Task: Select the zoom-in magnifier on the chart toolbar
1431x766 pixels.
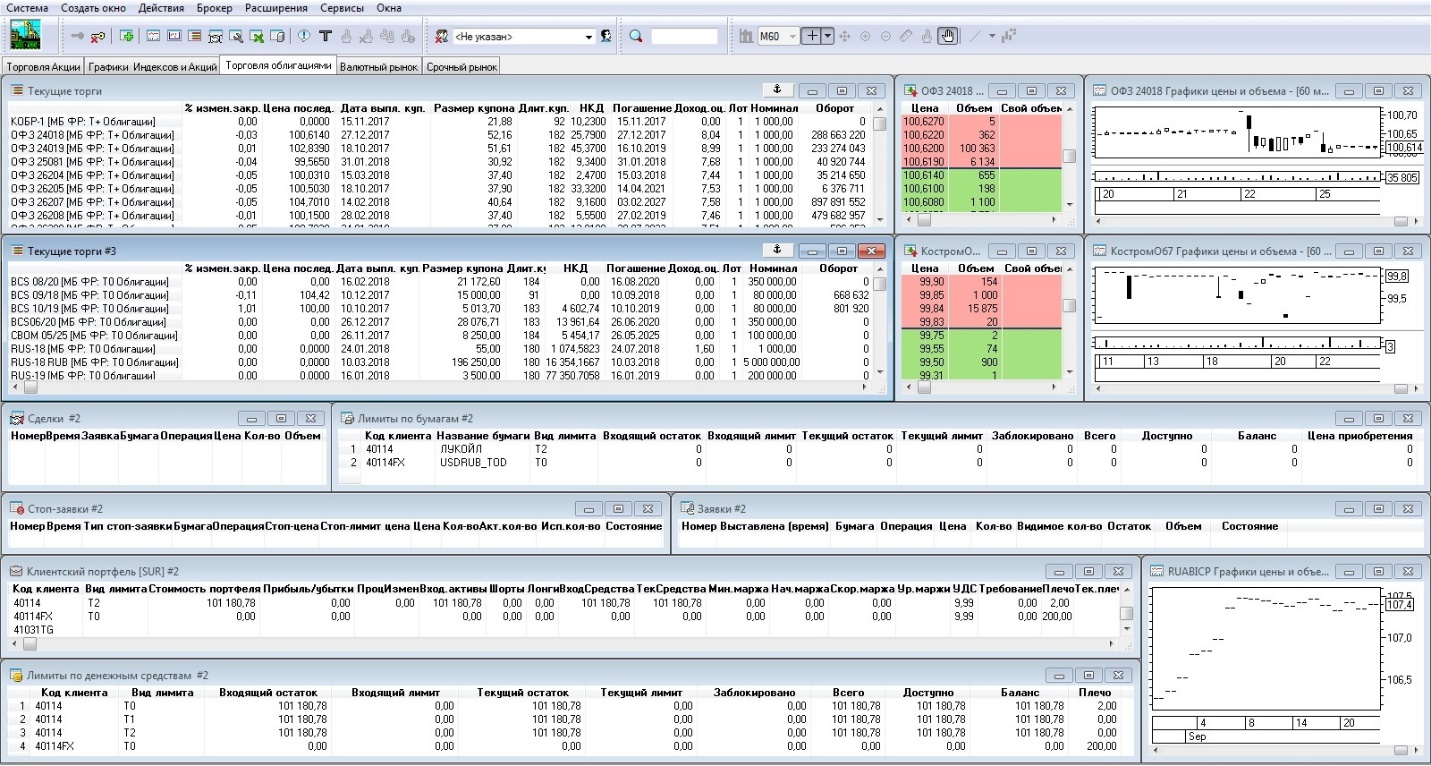Action: click(865, 36)
